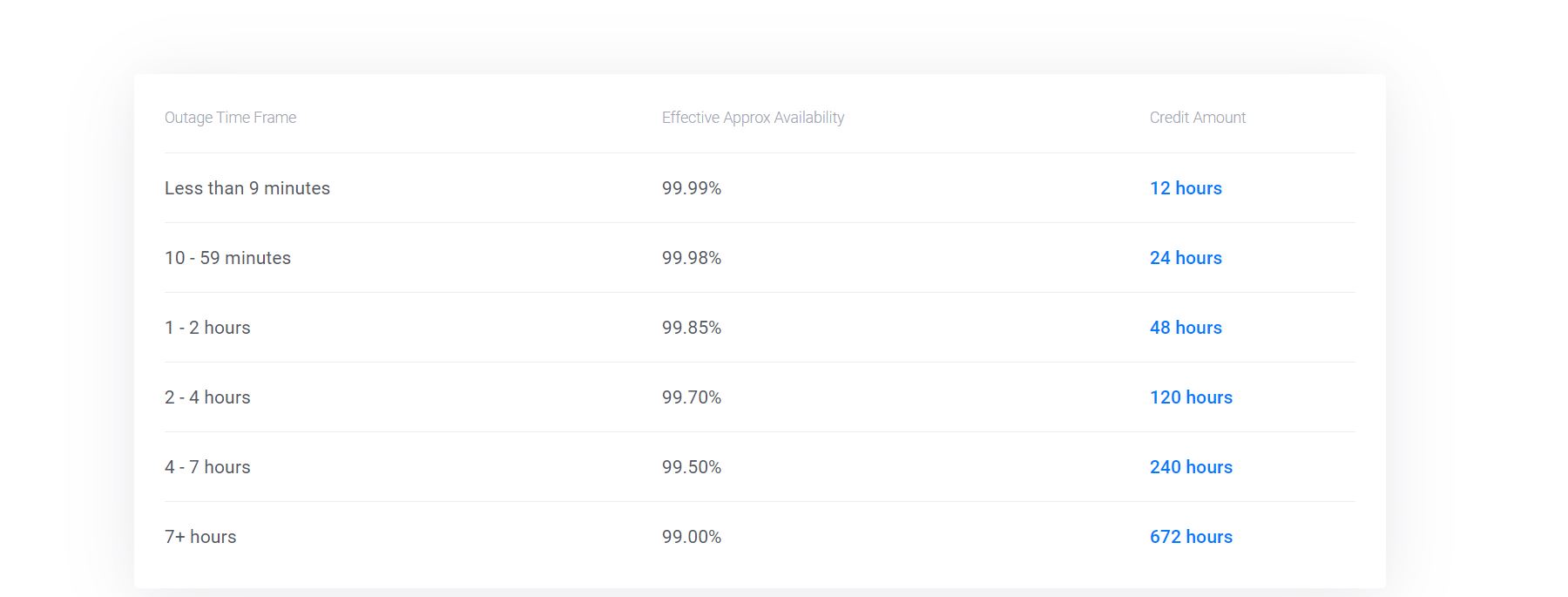Select the "672 hours" credit link
This screenshot has width=1568, height=597.
tap(1191, 537)
